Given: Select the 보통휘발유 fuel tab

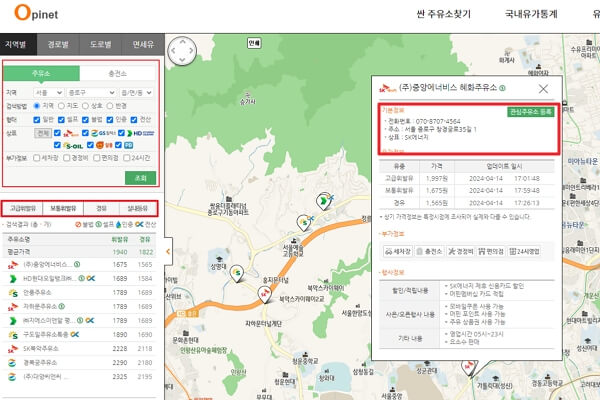Looking at the screenshot, I should (x=63, y=208).
